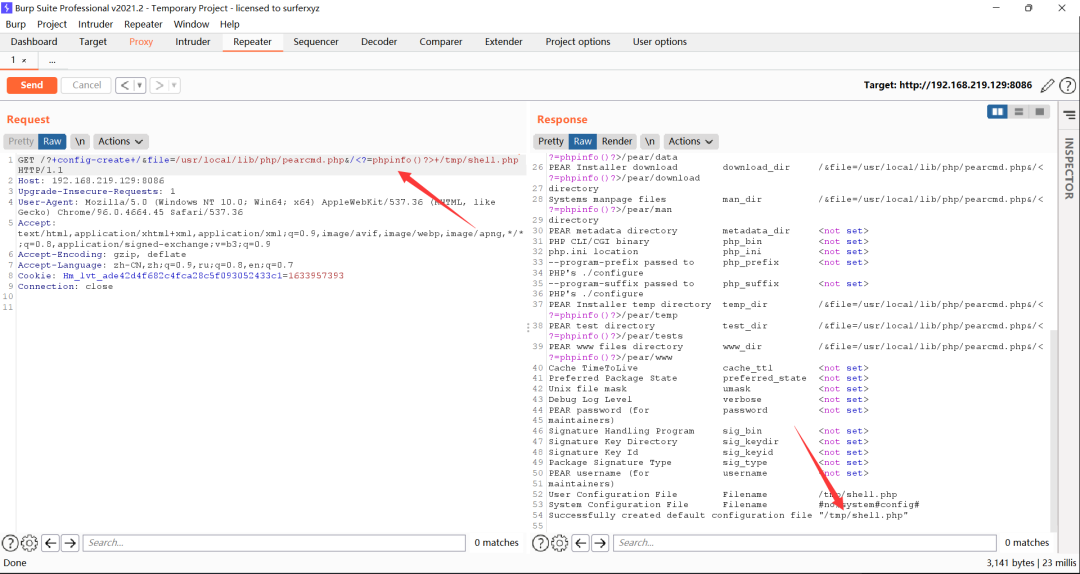Image resolution: width=1080 pixels, height=574 pixels.
Task: Click the orange Send button
Action: [x=32, y=85]
